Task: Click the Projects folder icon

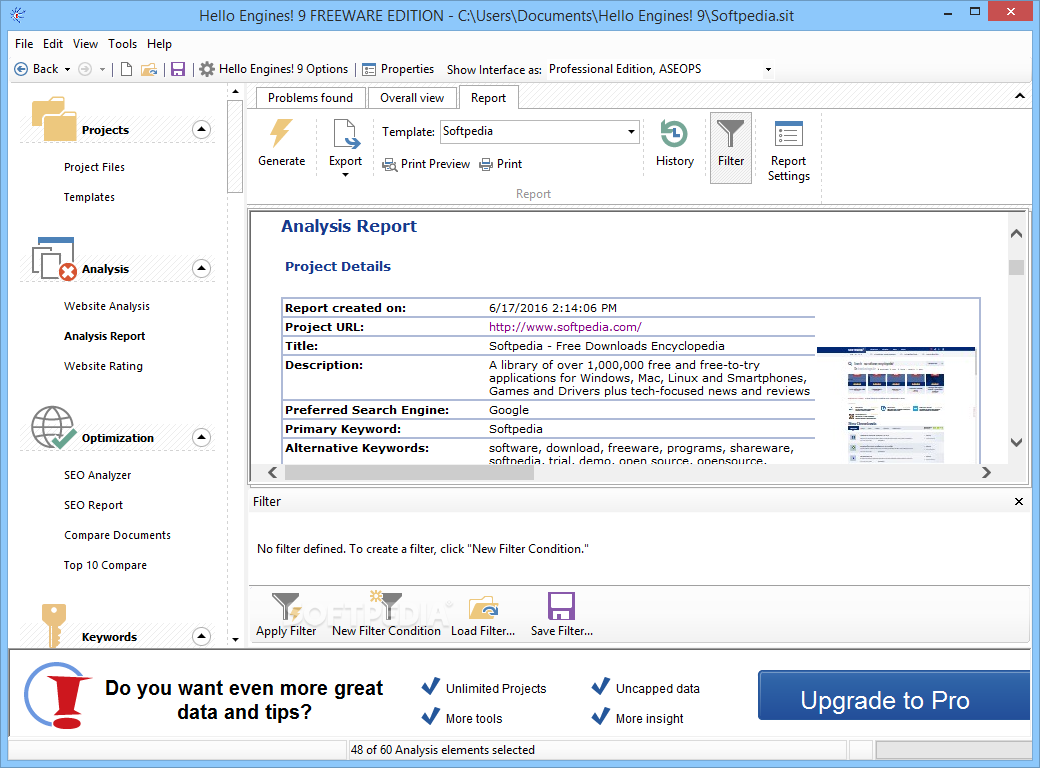Action: click(54, 119)
